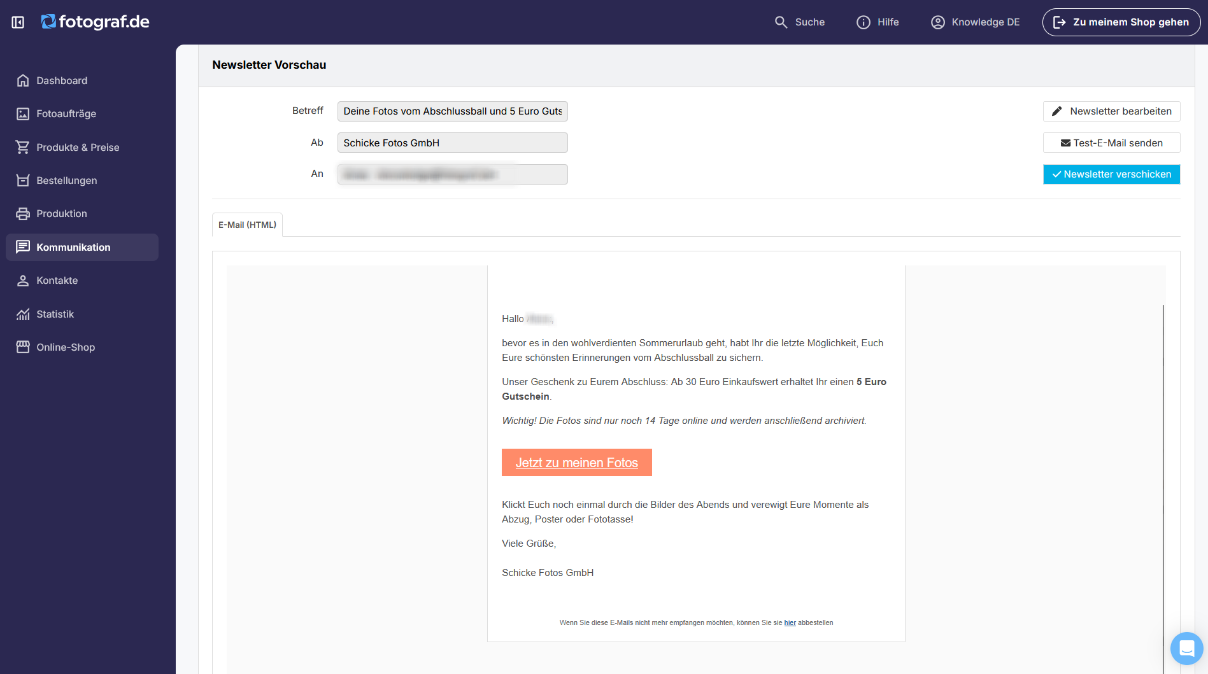Open Suche in the top bar

pyautogui.click(x=800, y=22)
